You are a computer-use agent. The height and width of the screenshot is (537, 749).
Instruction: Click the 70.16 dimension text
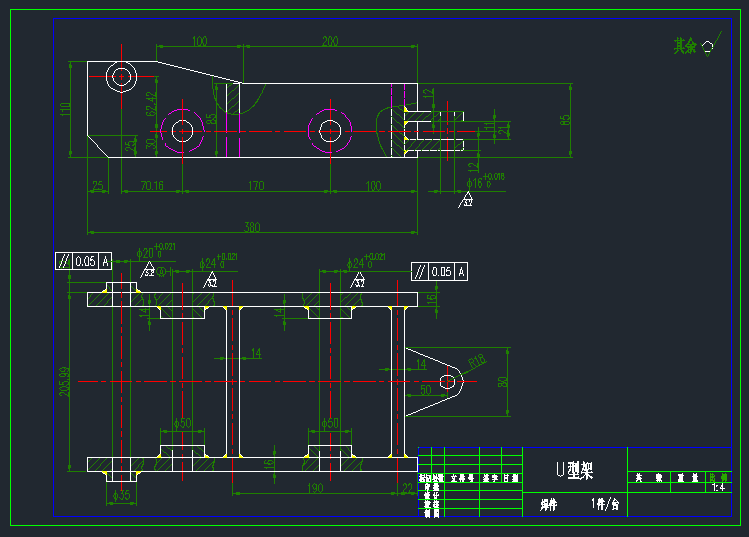[x=152, y=185]
